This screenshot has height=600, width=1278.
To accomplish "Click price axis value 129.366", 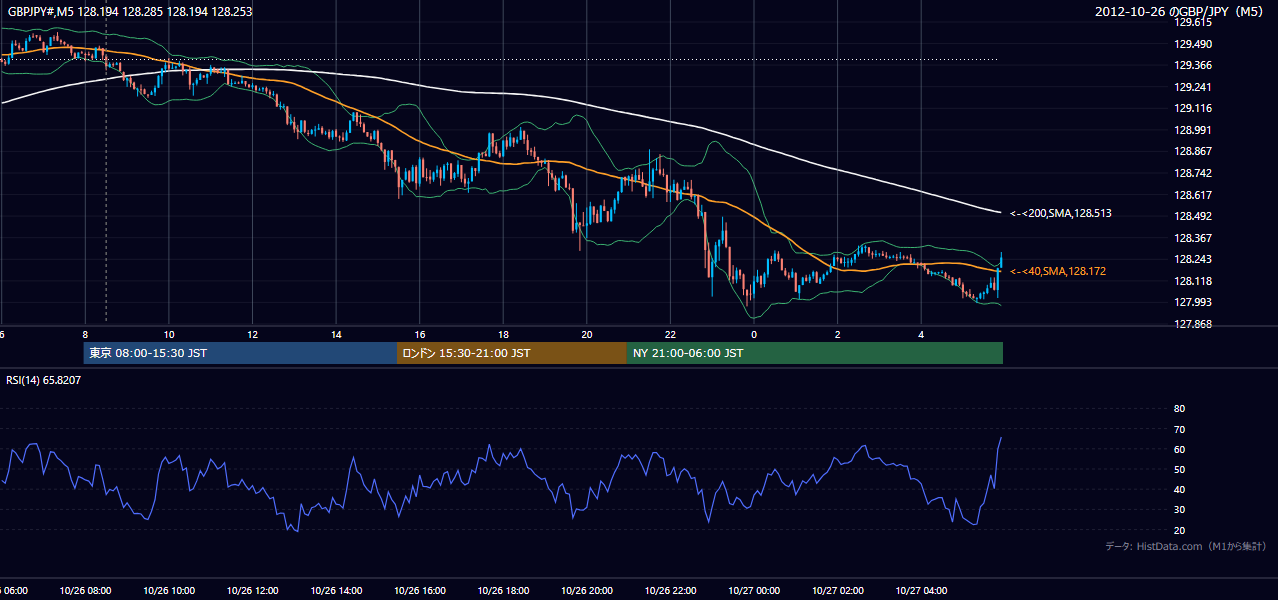I will coord(1193,65).
